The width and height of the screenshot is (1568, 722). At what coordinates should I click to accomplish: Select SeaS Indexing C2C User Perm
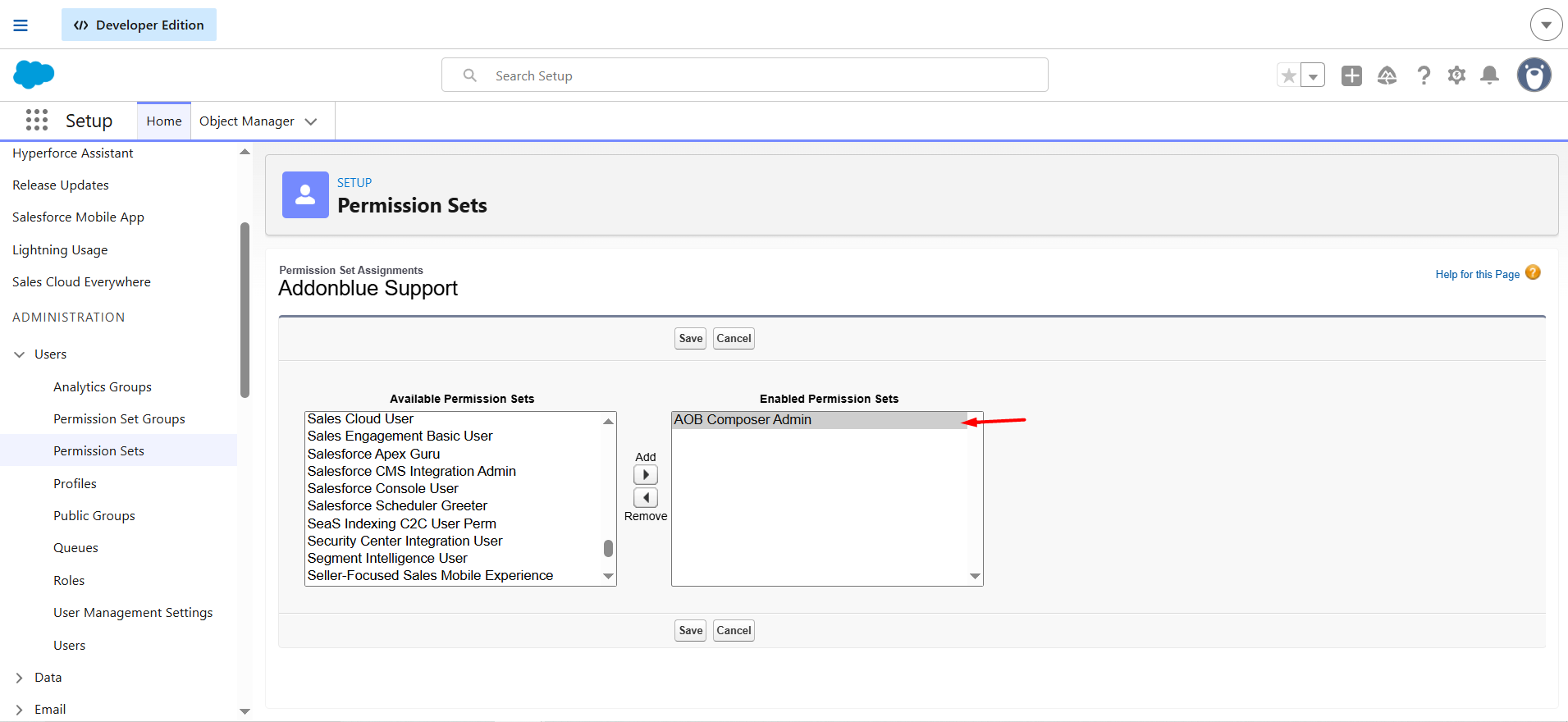pos(453,523)
